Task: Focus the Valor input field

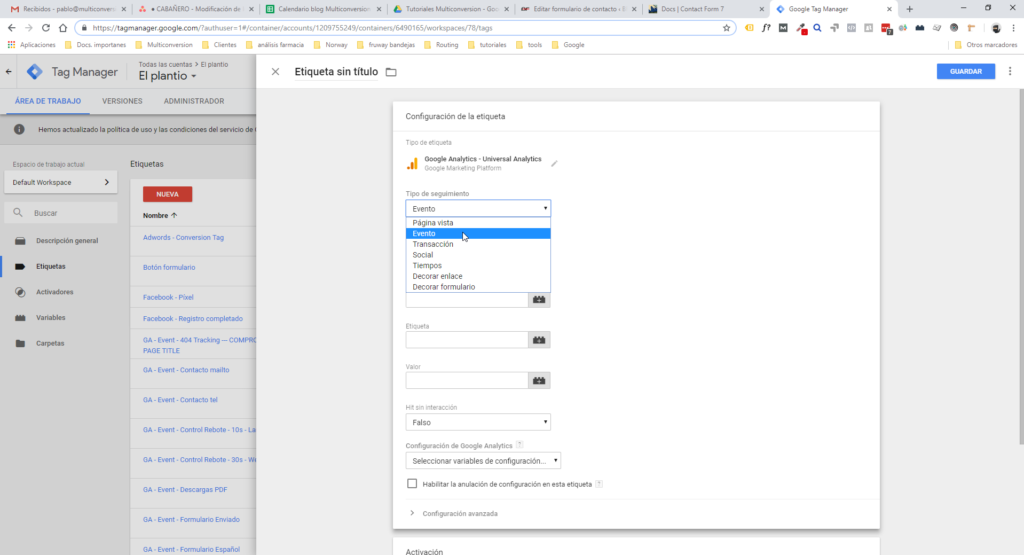Action: (467, 380)
